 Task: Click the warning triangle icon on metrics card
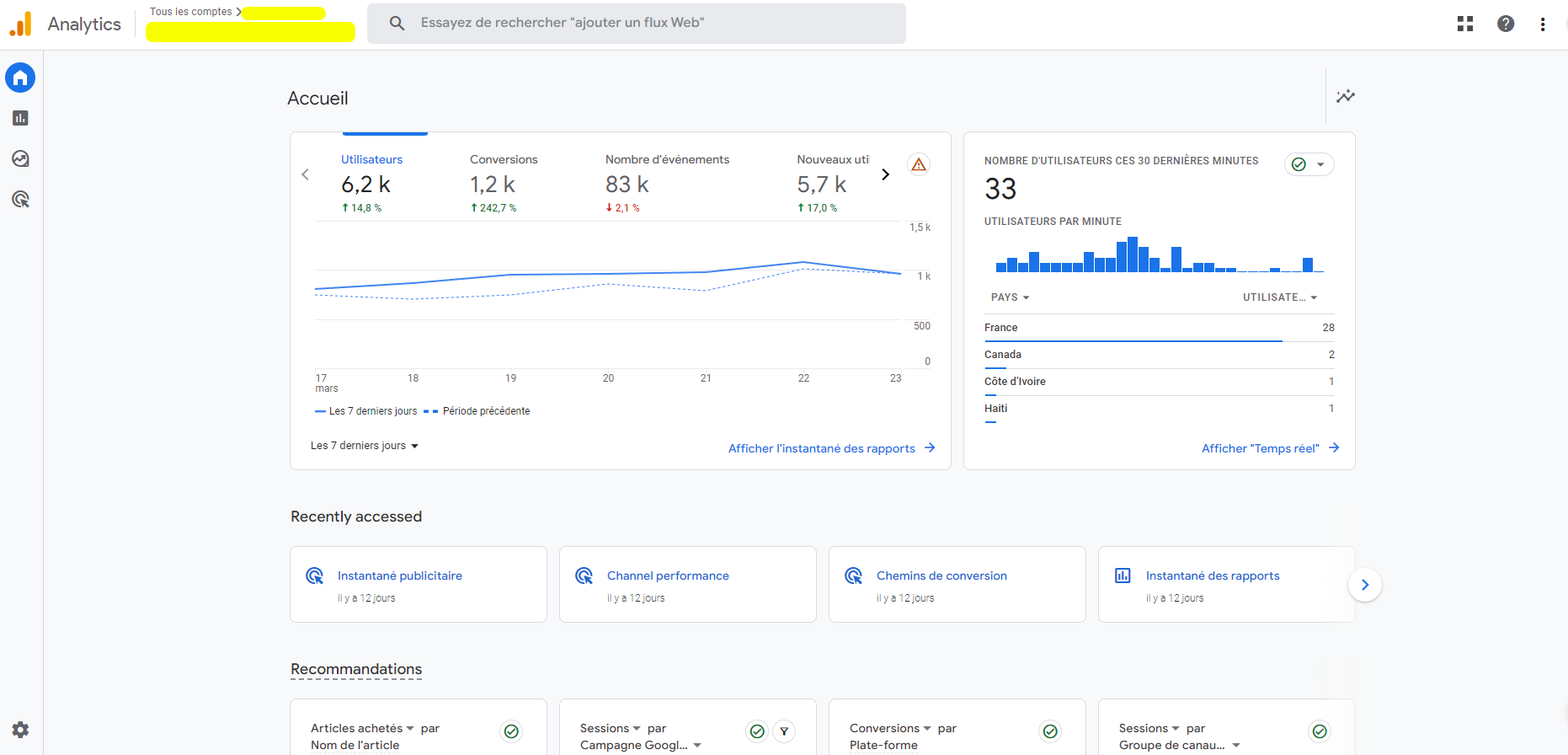pos(919,164)
